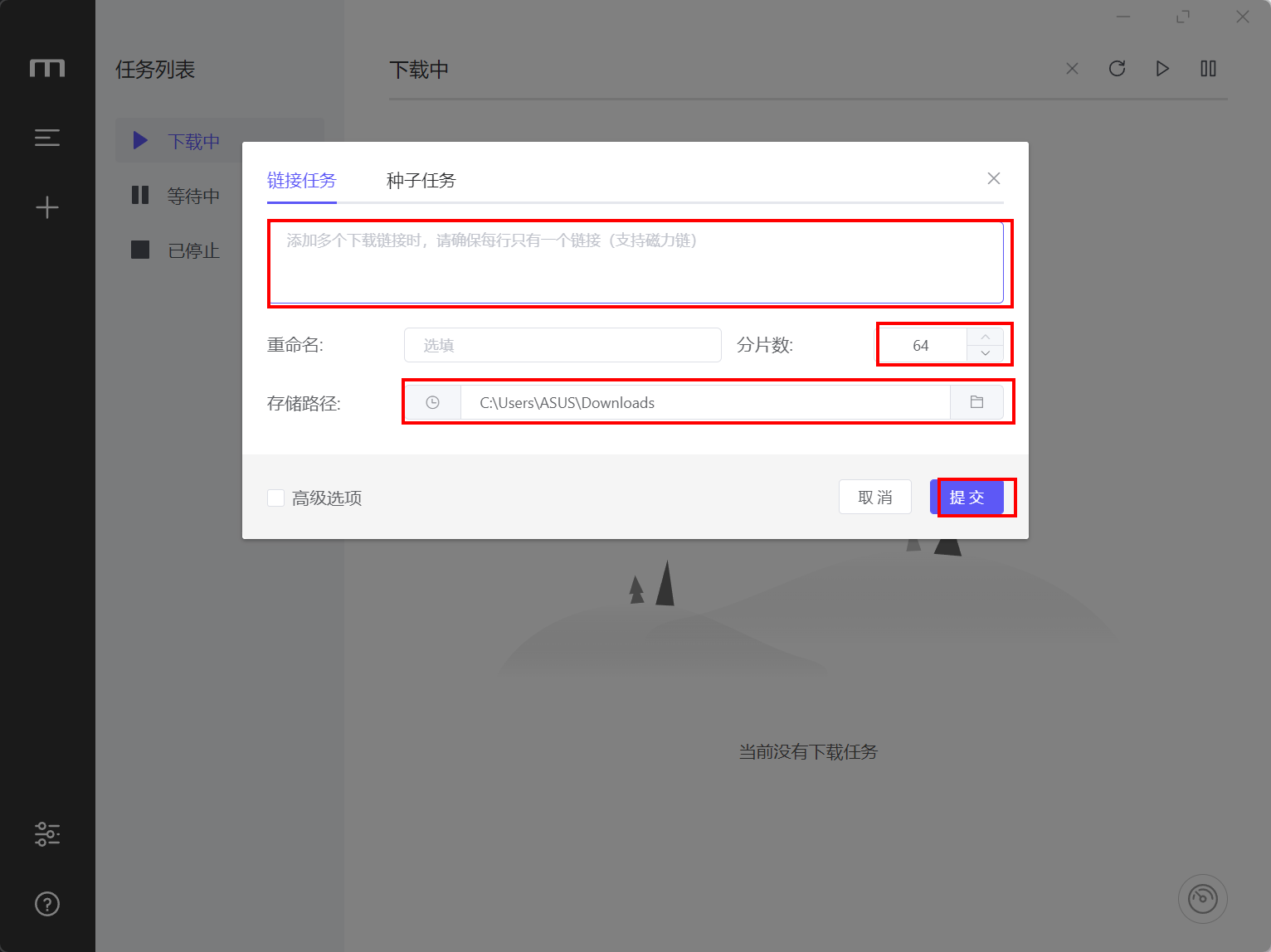Click the refresh task list icon
The image size is (1271, 952).
[1118, 69]
